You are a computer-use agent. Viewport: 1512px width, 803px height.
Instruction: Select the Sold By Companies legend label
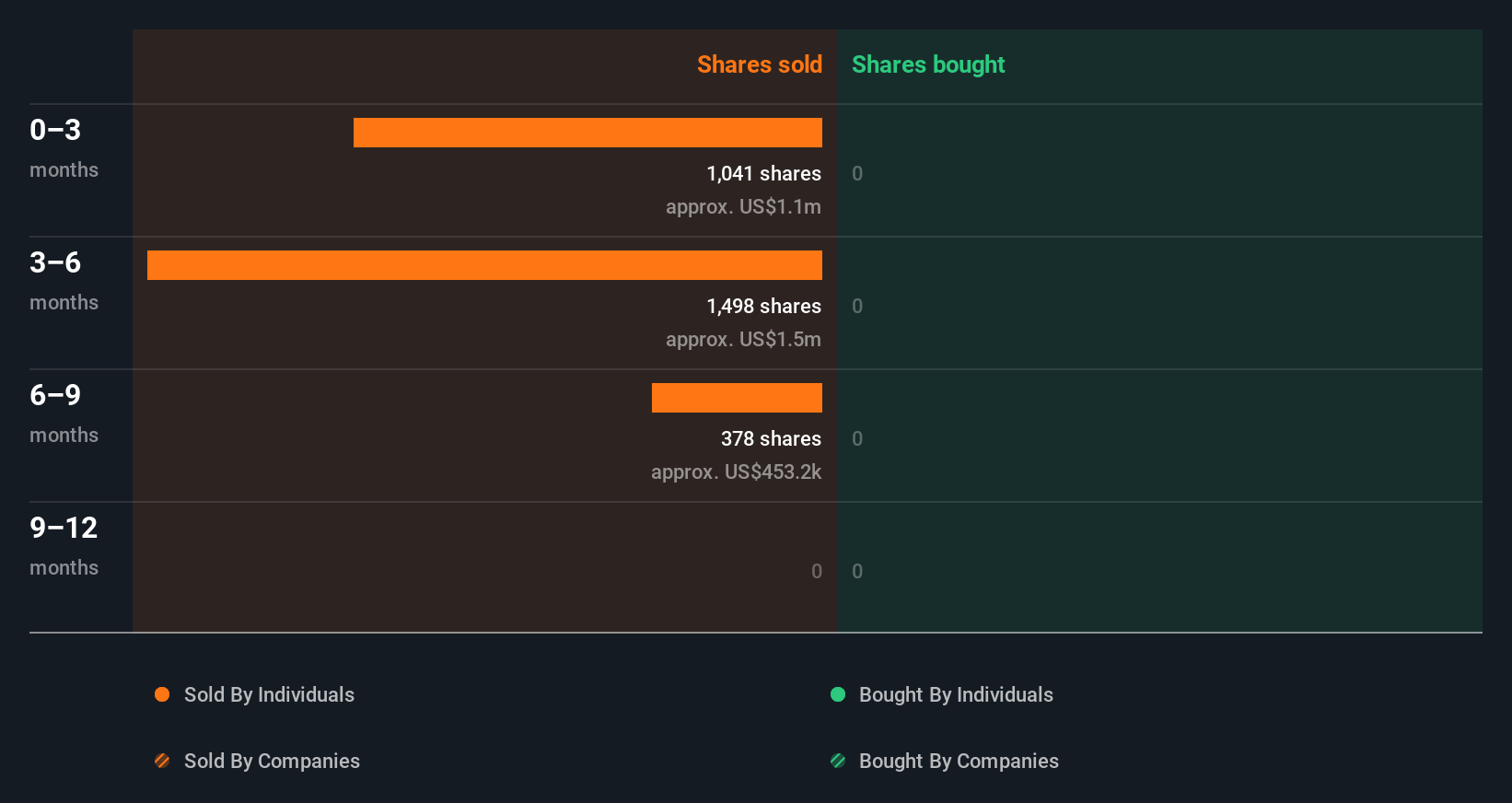click(272, 762)
